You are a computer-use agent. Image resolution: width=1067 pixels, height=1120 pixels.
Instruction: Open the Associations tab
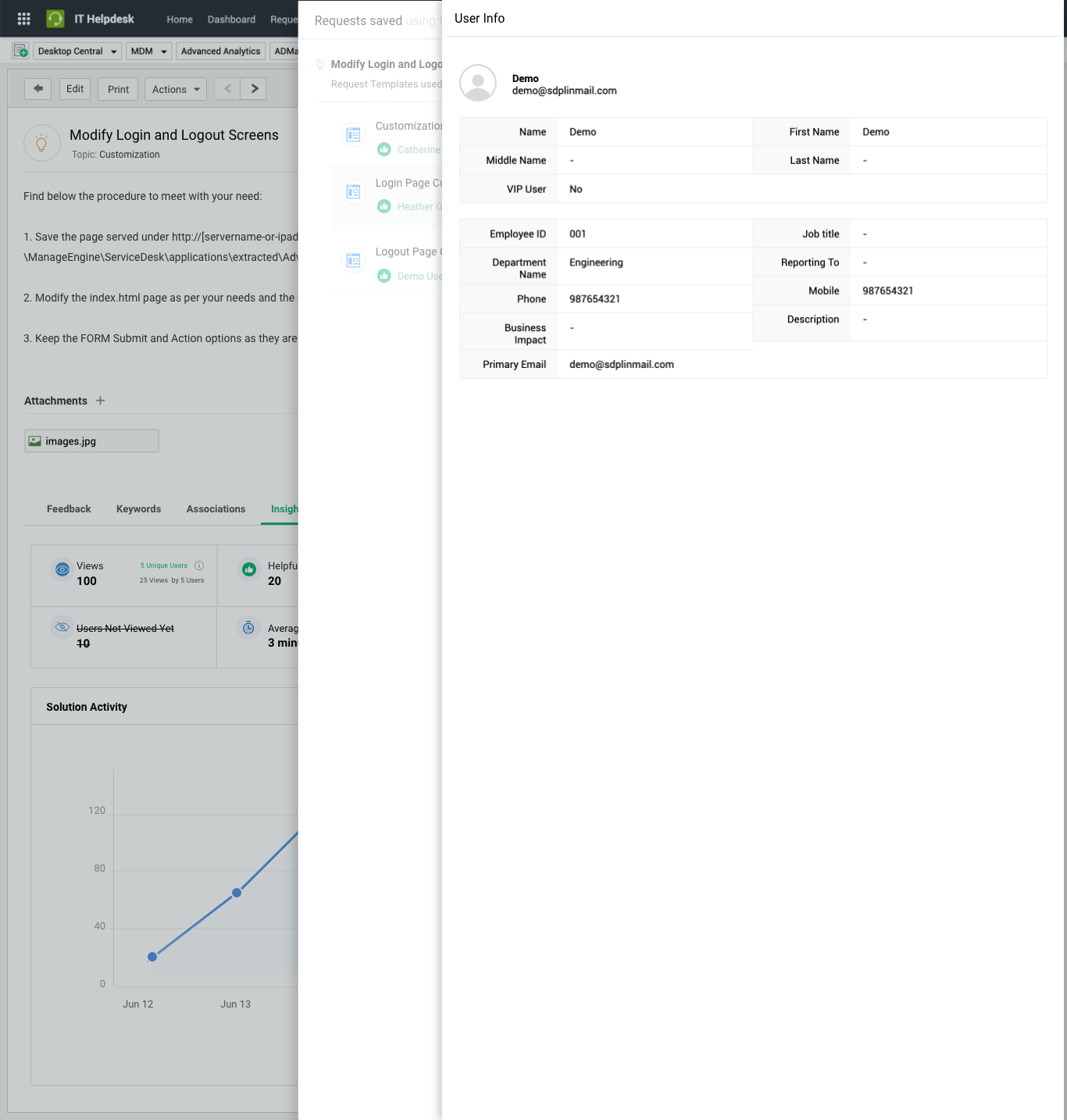[x=216, y=509]
